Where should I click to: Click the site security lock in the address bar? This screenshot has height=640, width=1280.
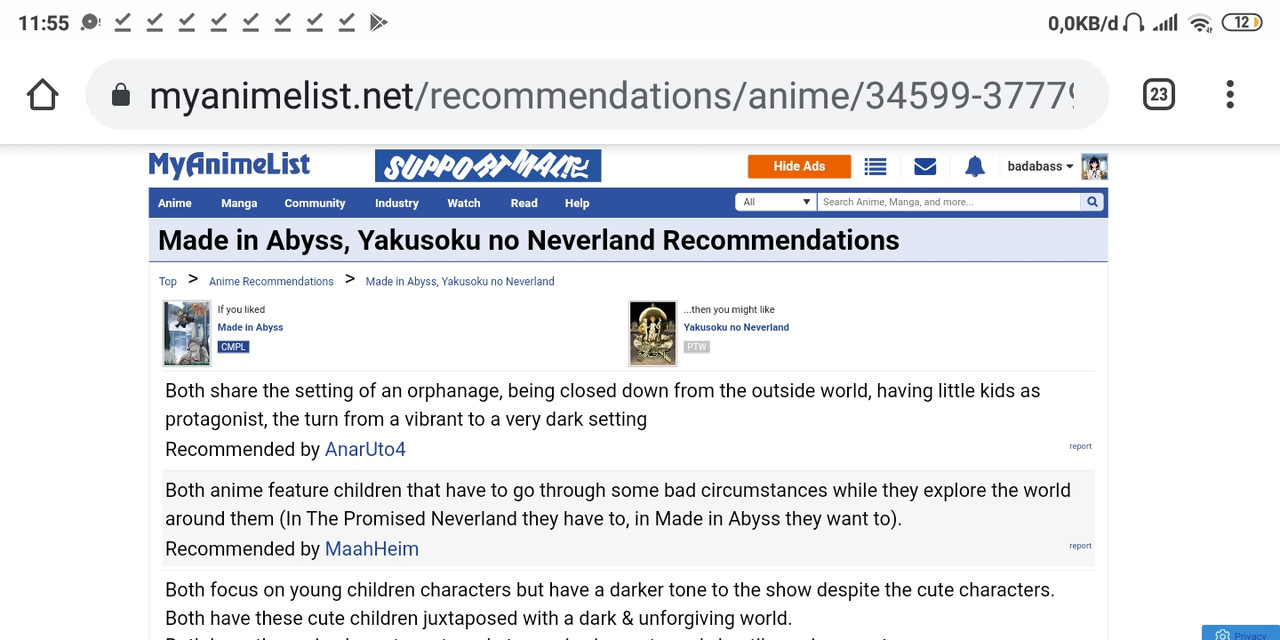(x=120, y=93)
